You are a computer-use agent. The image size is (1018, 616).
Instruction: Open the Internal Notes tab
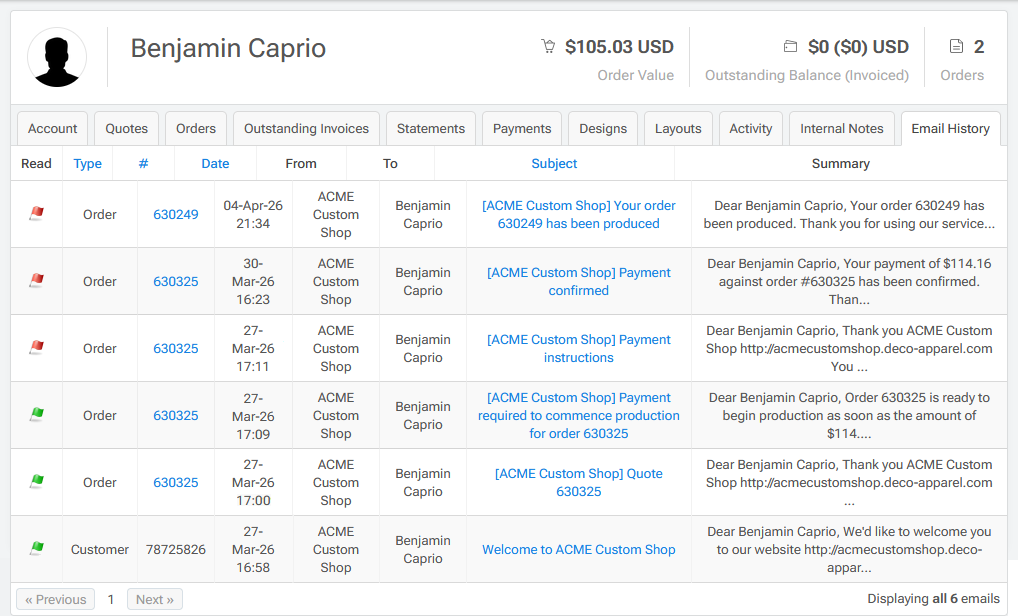pyautogui.click(x=841, y=128)
